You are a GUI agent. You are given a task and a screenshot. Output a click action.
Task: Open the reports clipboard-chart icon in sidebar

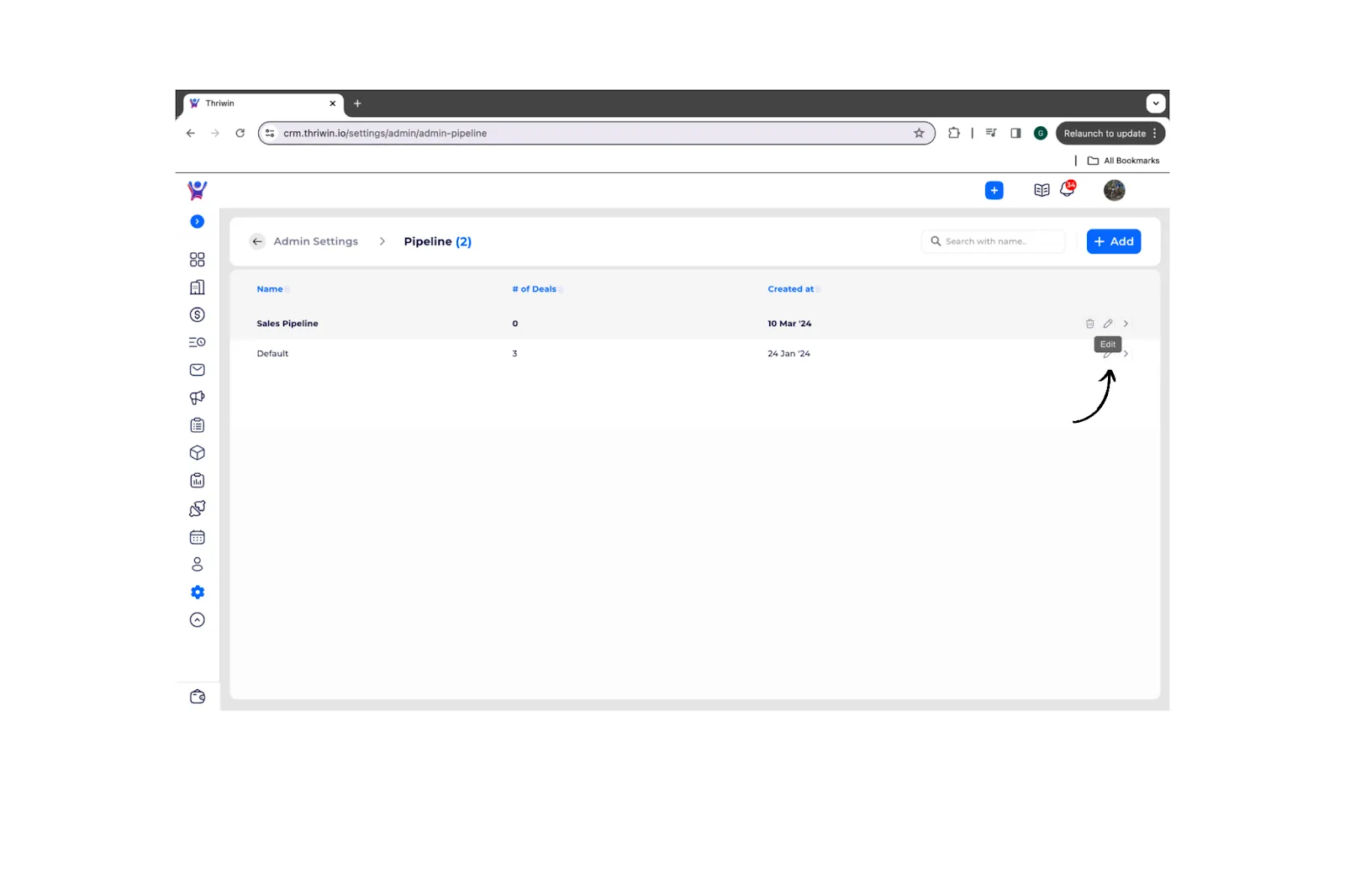[x=197, y=481]
